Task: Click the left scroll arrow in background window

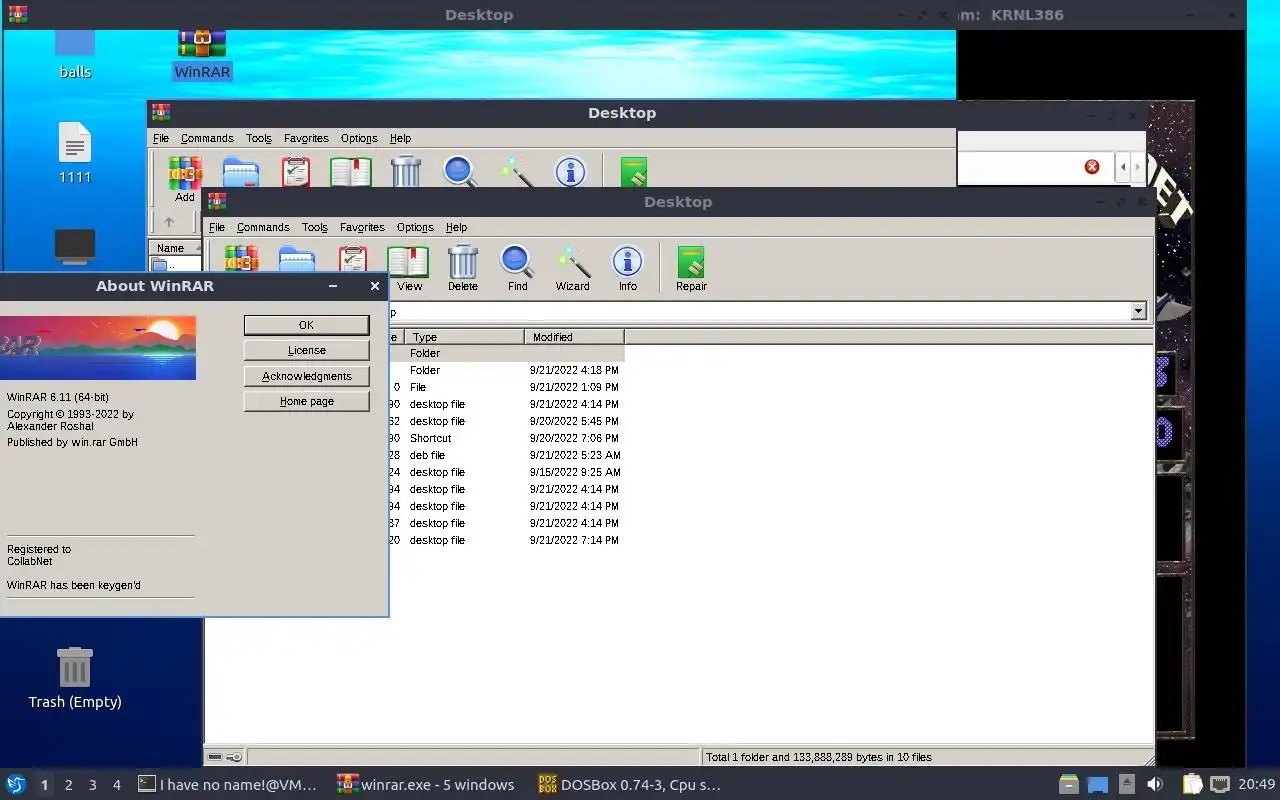Action: pos(1123,167)
